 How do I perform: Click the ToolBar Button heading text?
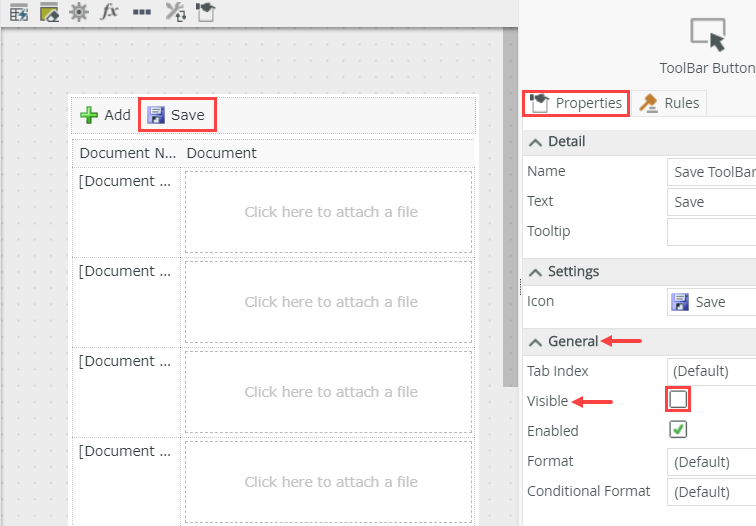707,68
